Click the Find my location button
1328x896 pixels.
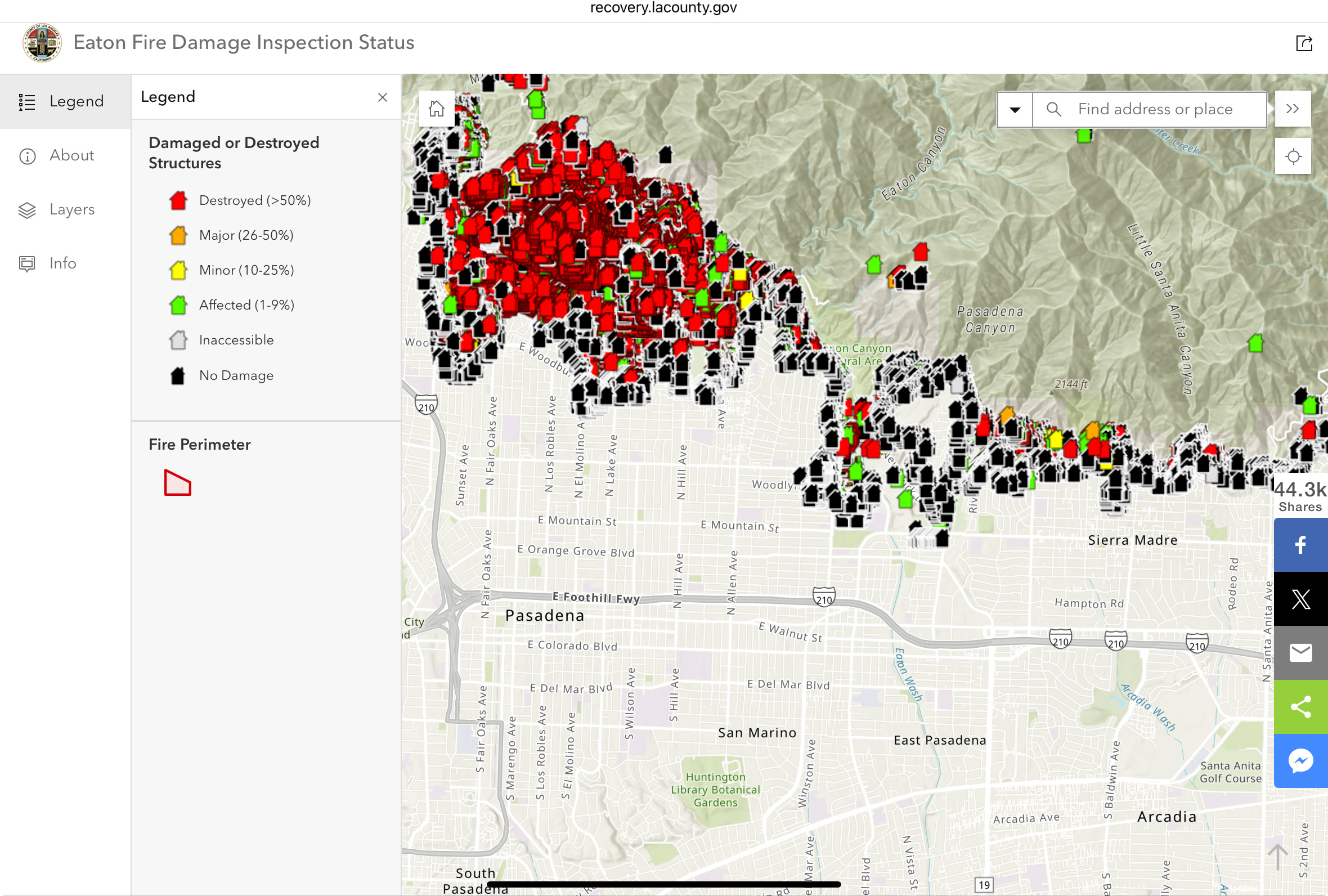(x=1293, y=156)
